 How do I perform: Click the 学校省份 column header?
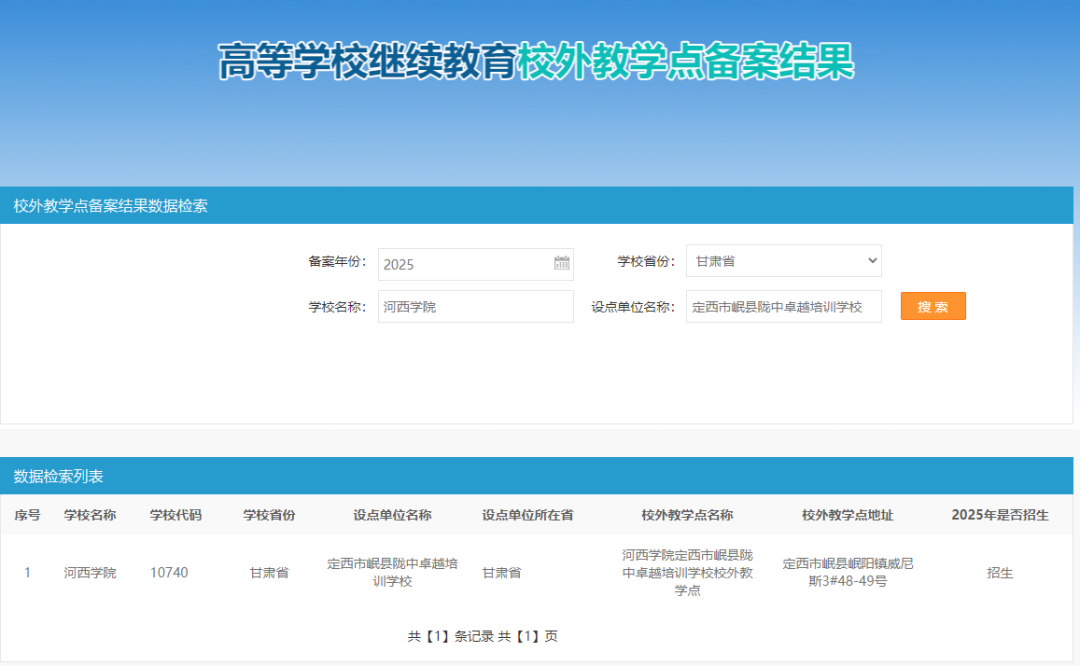268,515
